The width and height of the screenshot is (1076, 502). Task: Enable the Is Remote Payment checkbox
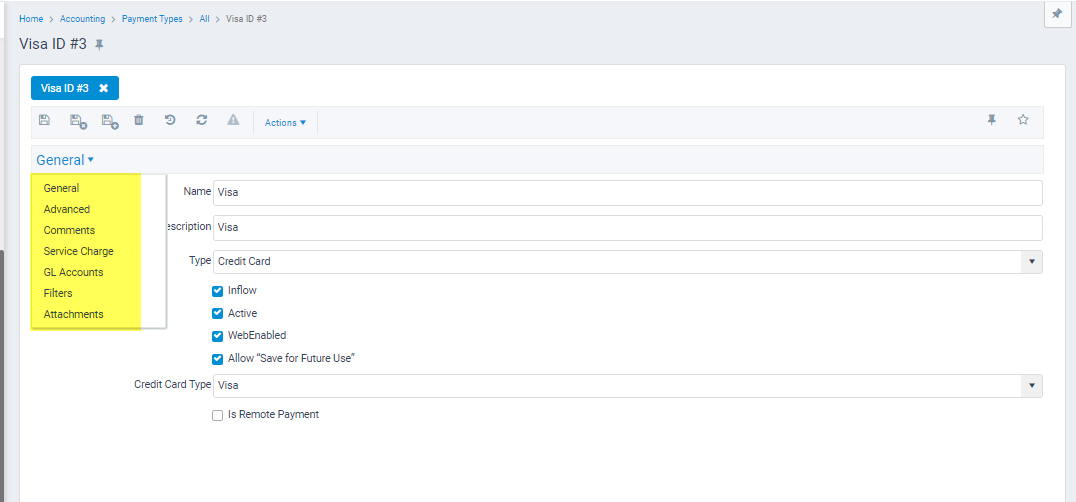(x=218, y=415)
